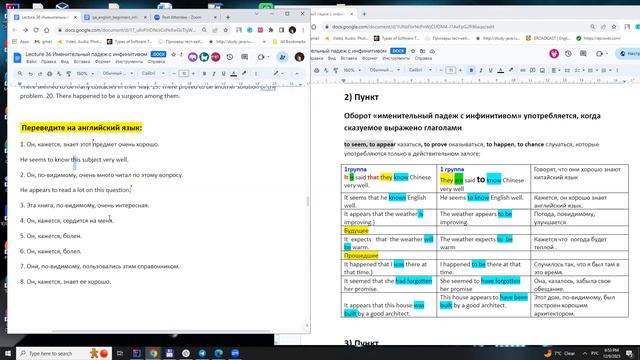Bookmark this page star in left Chrome window
The height and width of the screenshot is (360, 640).
click(x=225, y=30)
